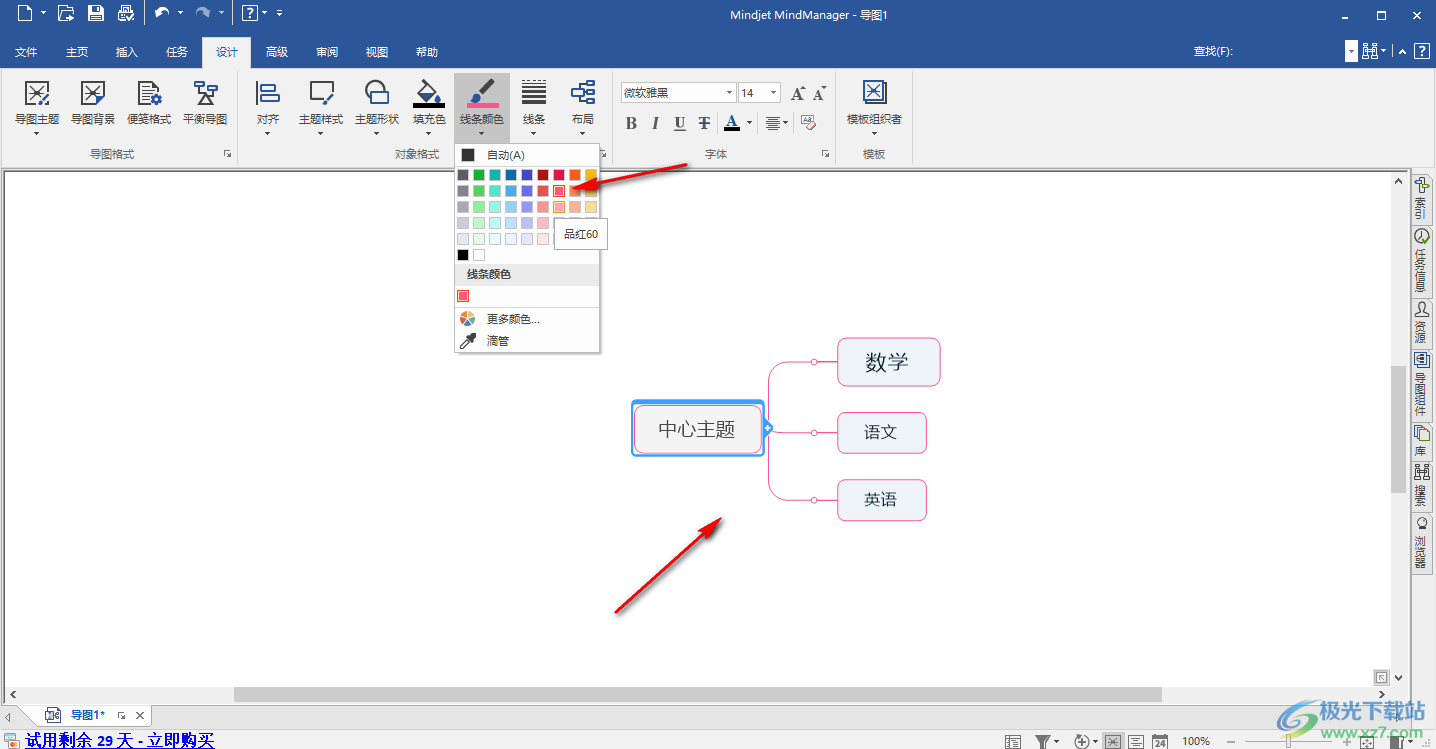Click fit map icon in status bar

[x=1368, y=741]
